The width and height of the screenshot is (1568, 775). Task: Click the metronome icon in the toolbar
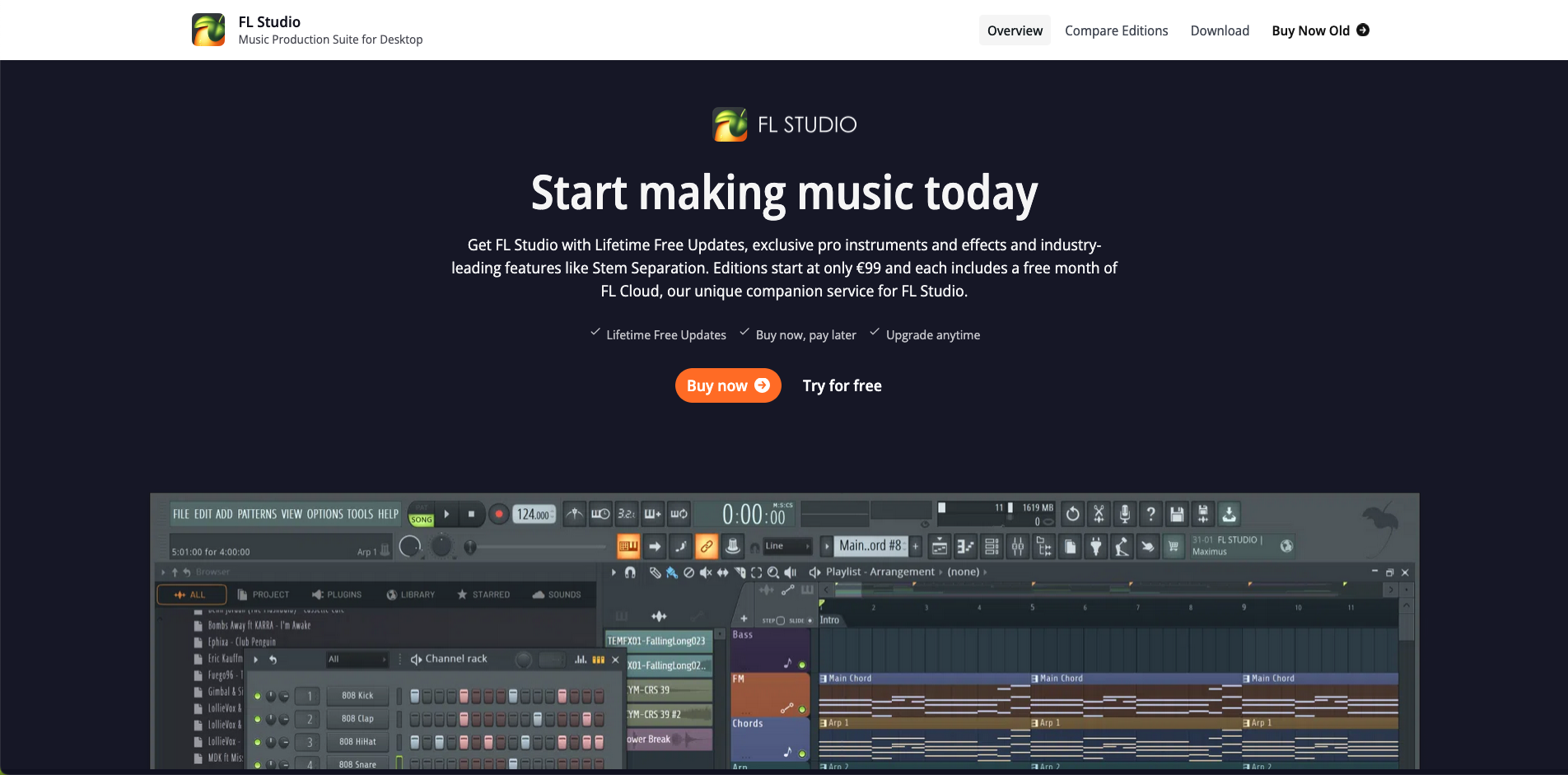click(x=575, y=514)
